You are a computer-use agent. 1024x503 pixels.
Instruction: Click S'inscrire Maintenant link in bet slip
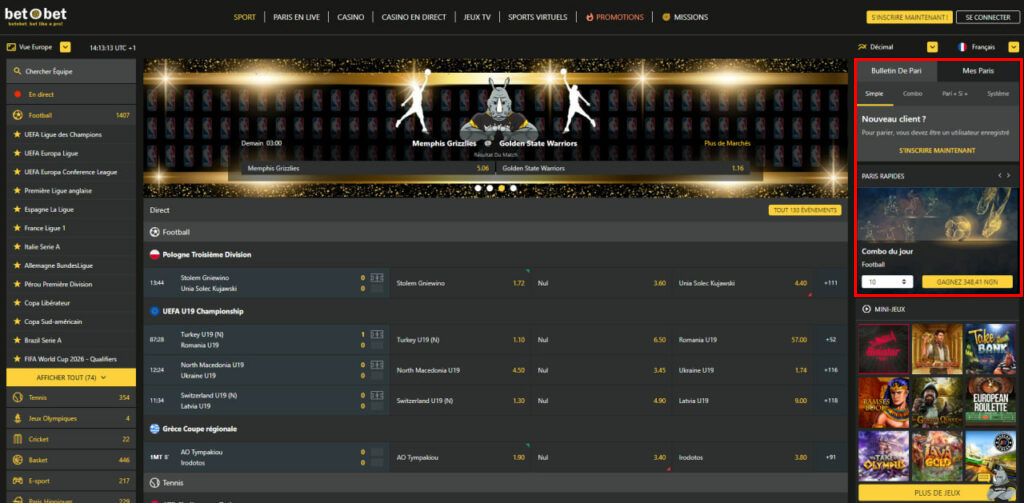(x=936, y=150)
